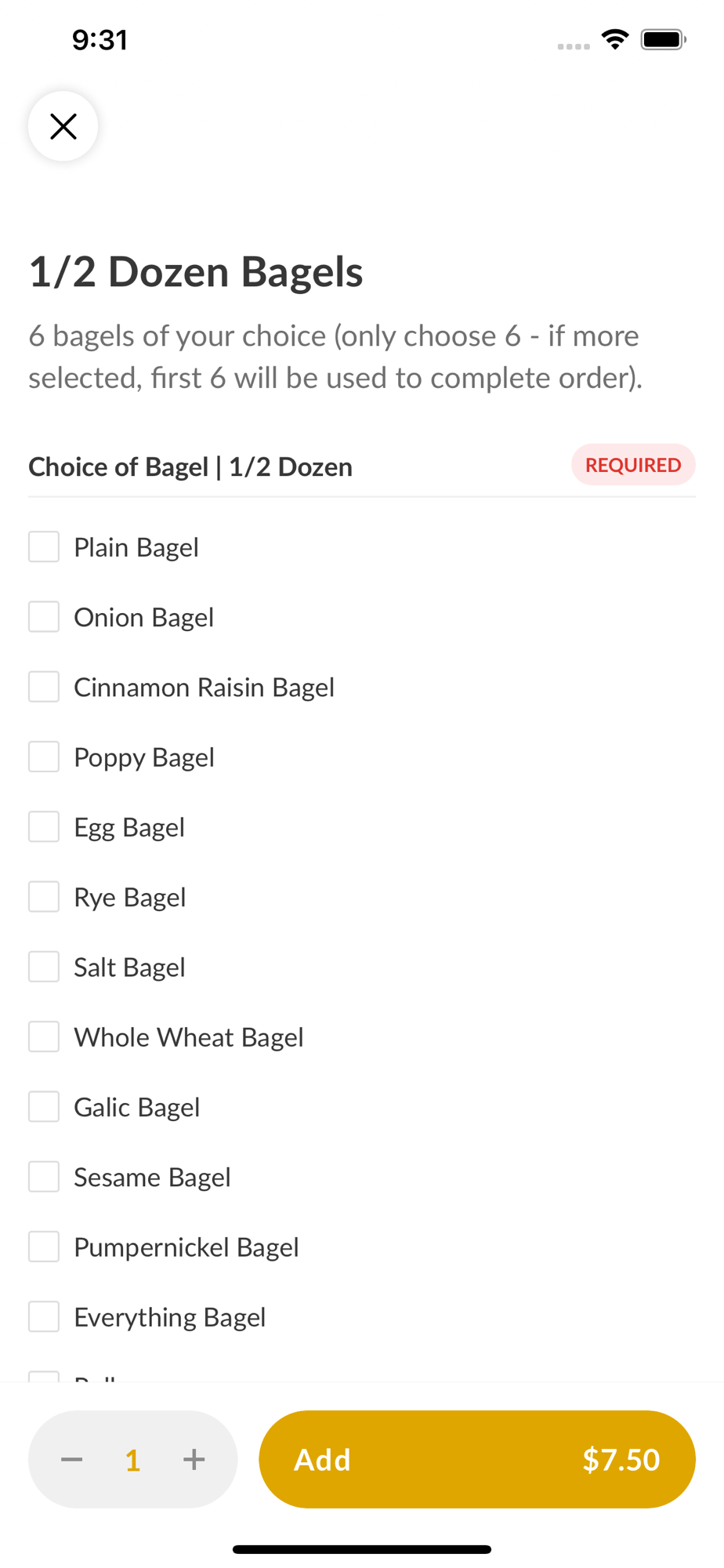Select the Onion Bagel checkbox
Screen dimensions: 724x1568
(x=44, y=617)
